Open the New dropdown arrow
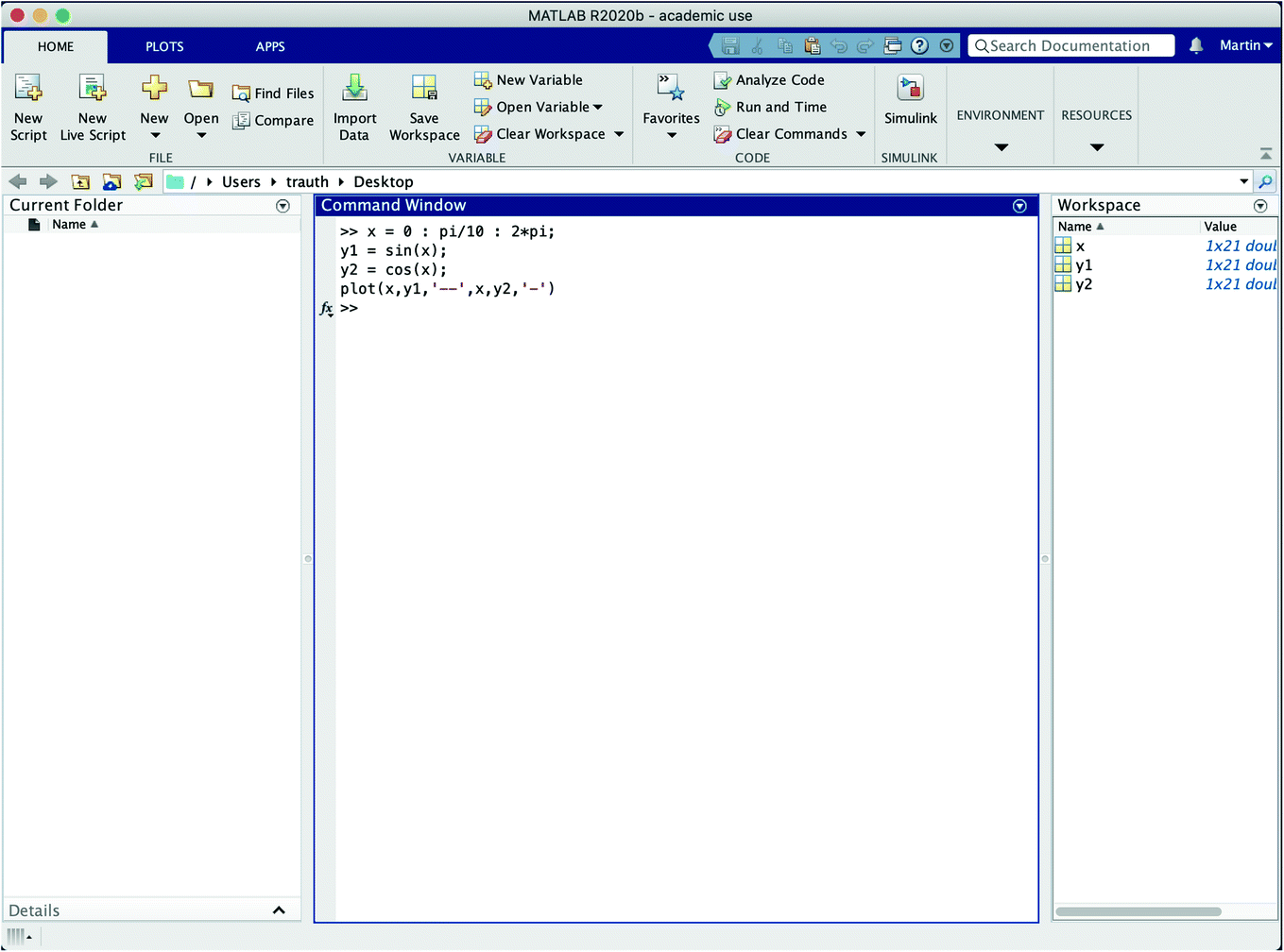This screenshot has height=952, width=1284. tap(155, 136)
